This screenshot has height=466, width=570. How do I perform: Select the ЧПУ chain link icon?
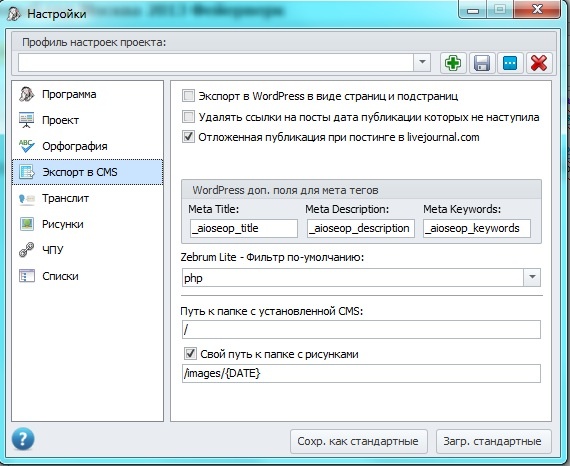coord(27,250)
